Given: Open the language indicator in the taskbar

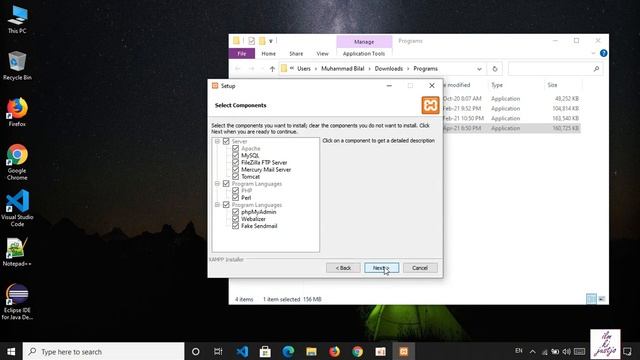Looking at the screenshot, I should (x=519, y=351).
